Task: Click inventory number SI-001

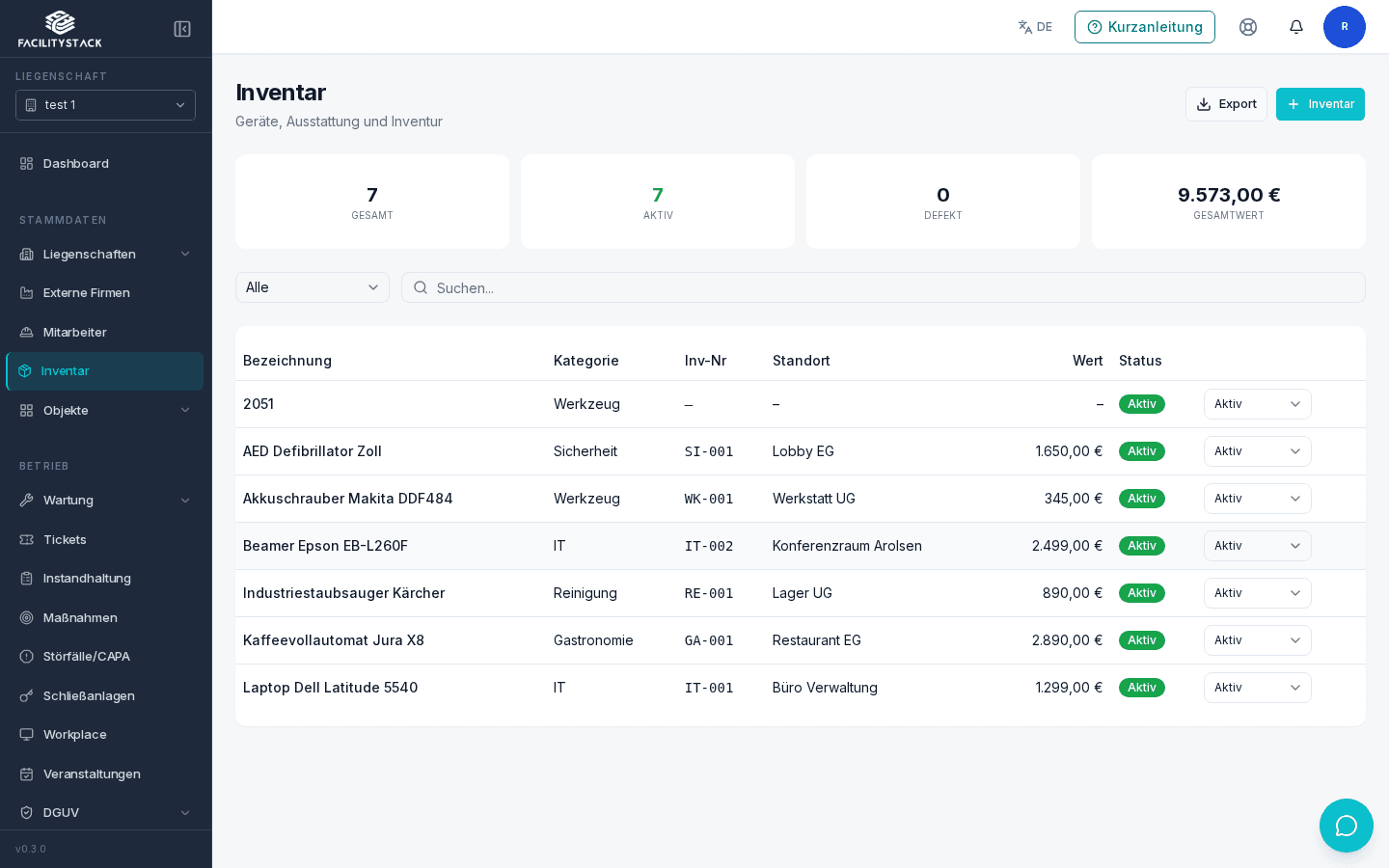Action: coord(709,451)
